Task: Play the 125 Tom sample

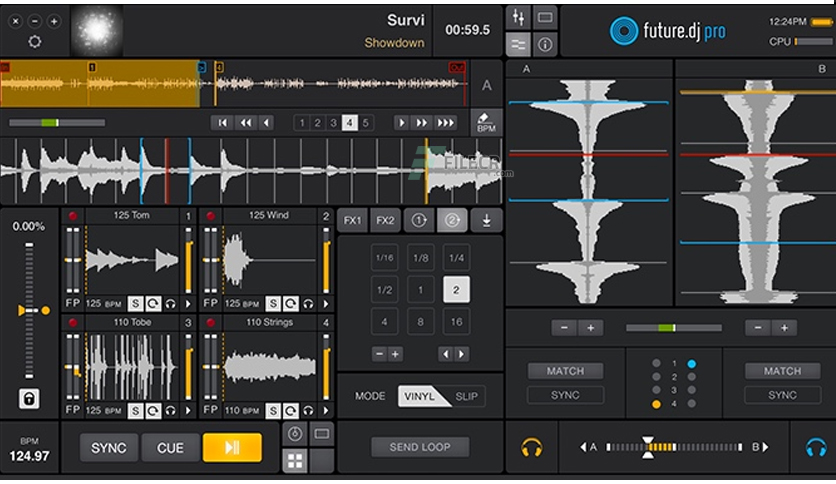Action: click(x=188, y=304)
